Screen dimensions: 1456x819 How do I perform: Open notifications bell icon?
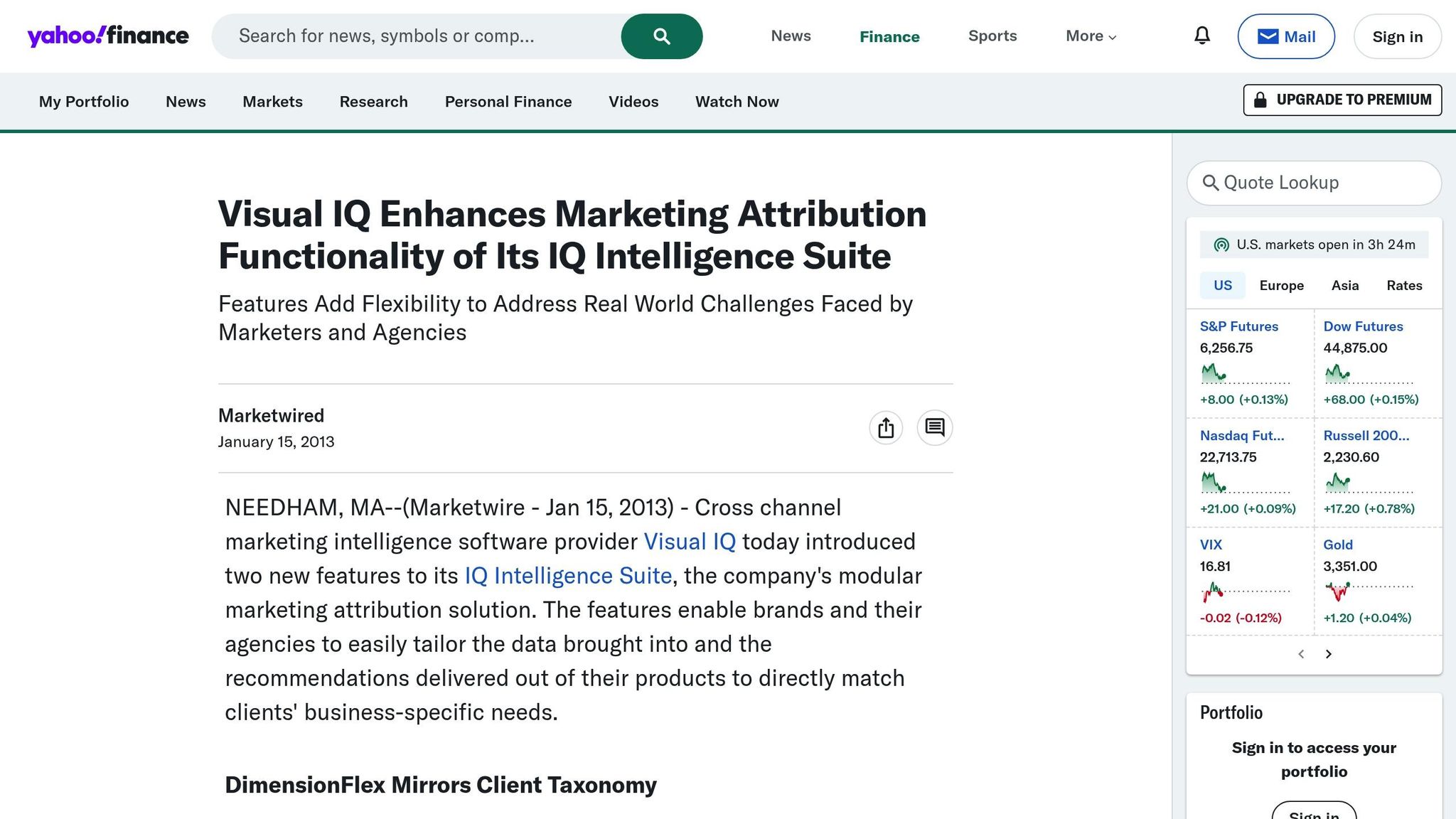coord(1202,36)
